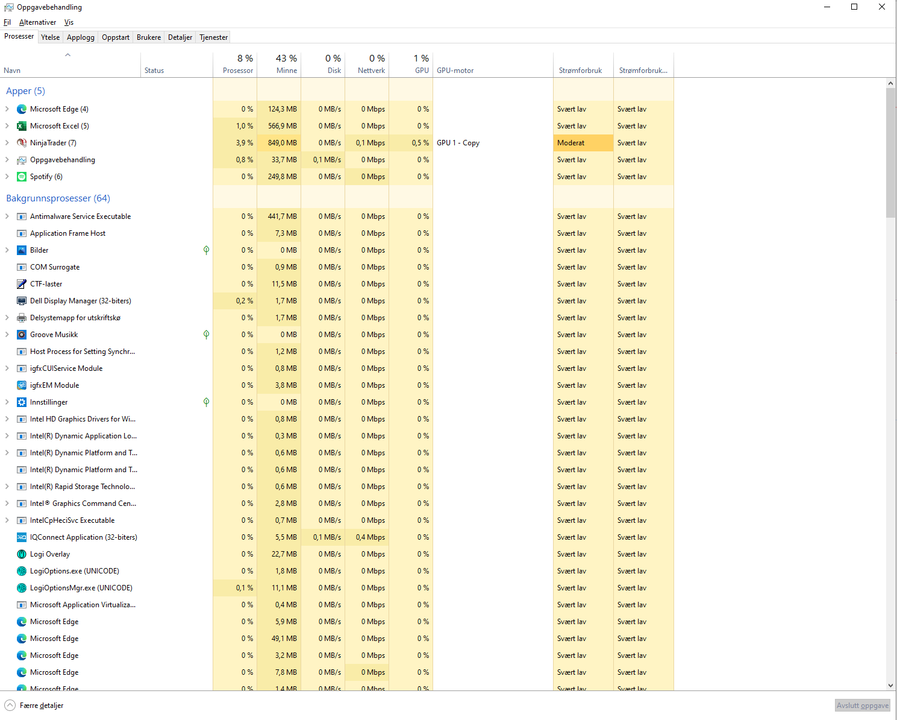Screen dimensions: 897x720
Task: Click the Spotify app icon
Action: pyautogui.click(x=22, y=177)
